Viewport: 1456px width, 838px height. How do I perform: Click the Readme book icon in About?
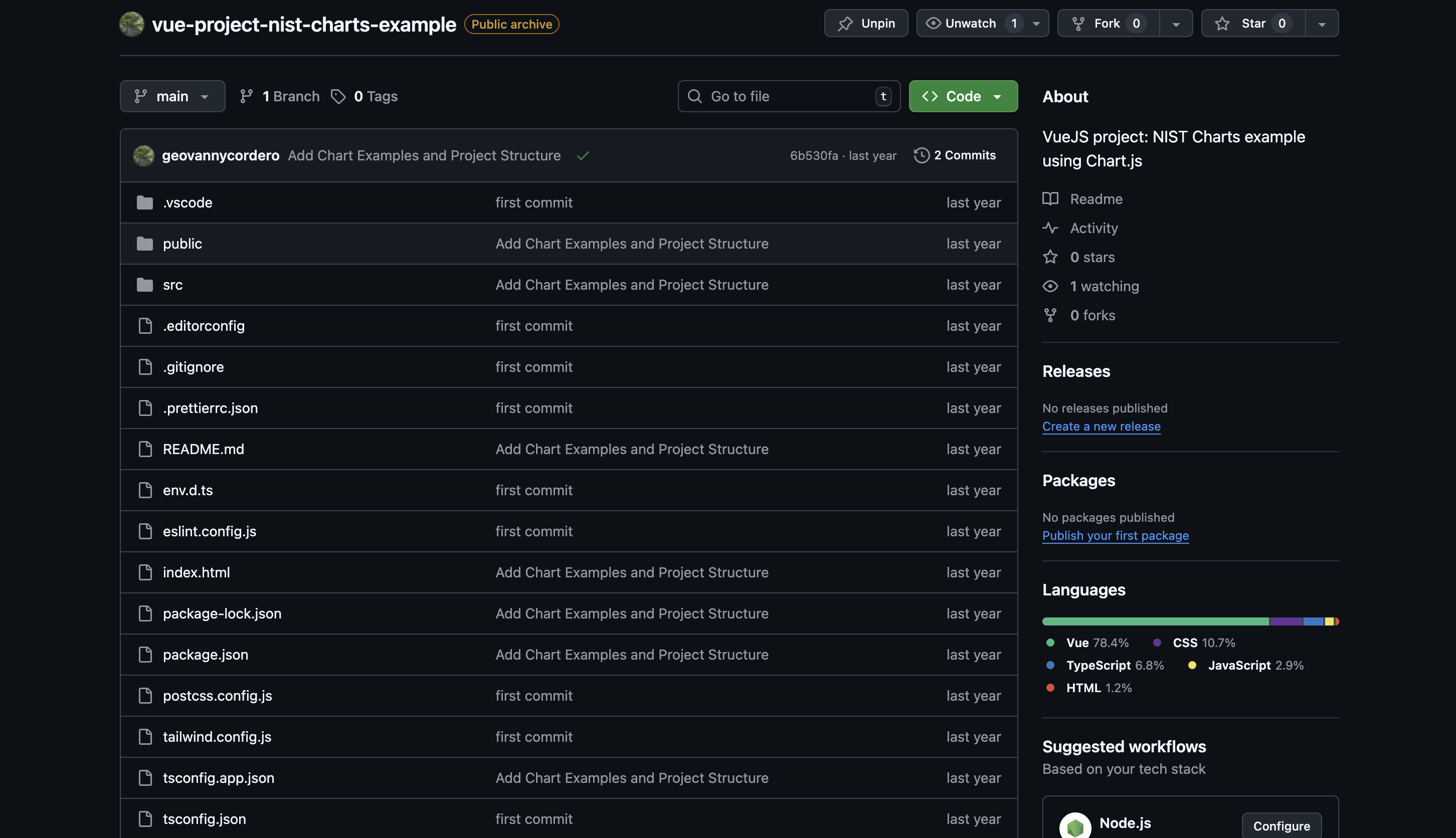(x=1050, y=199)
